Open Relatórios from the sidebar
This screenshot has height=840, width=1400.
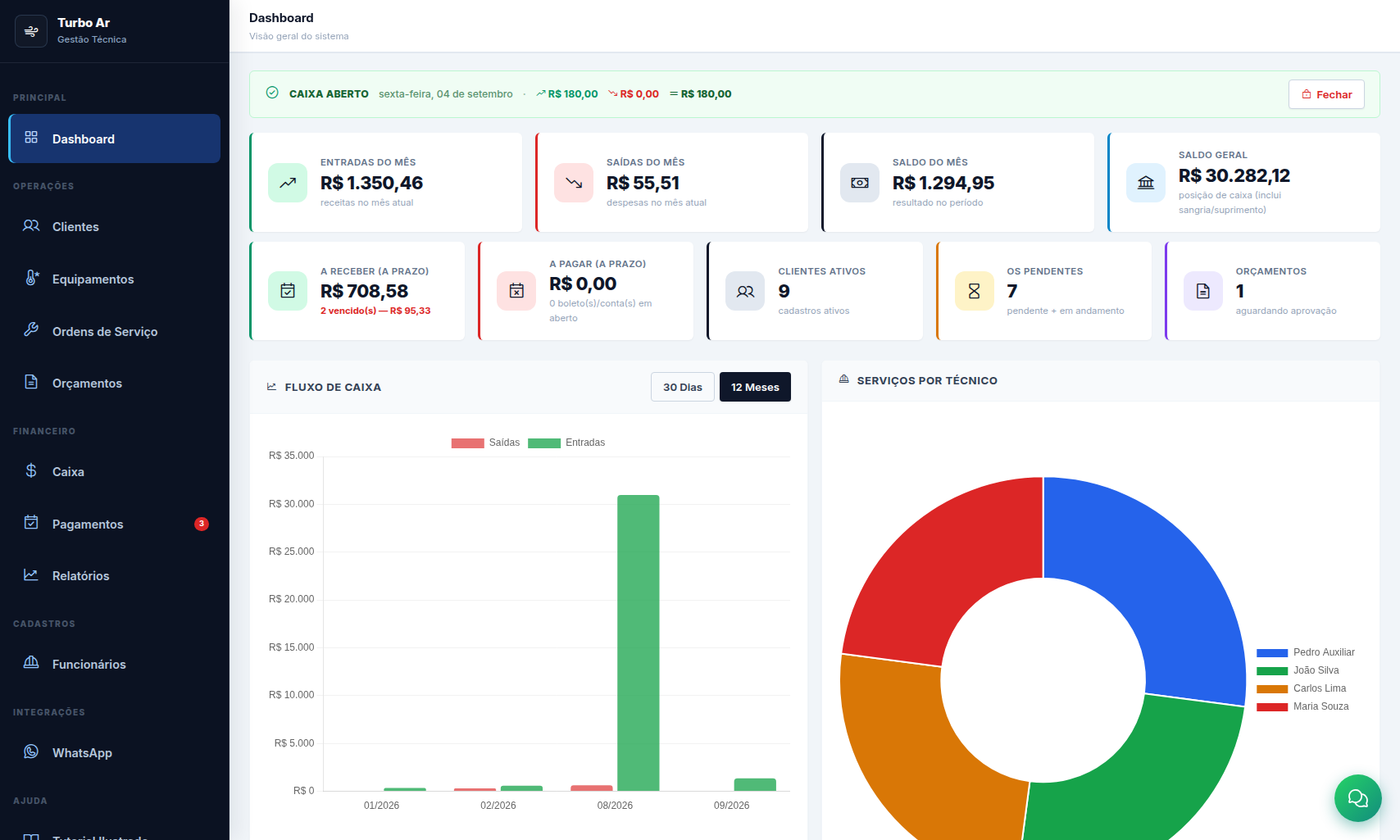pos(115,575)
